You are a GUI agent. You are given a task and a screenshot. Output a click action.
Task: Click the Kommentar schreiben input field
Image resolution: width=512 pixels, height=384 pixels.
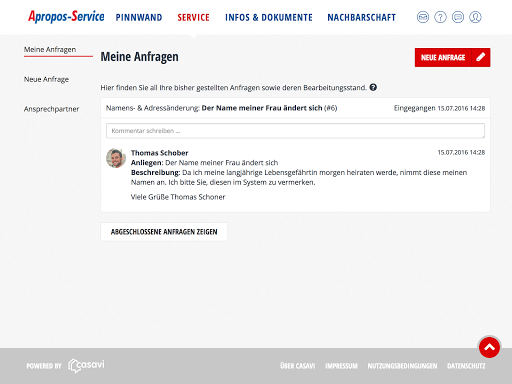(295, 131)
